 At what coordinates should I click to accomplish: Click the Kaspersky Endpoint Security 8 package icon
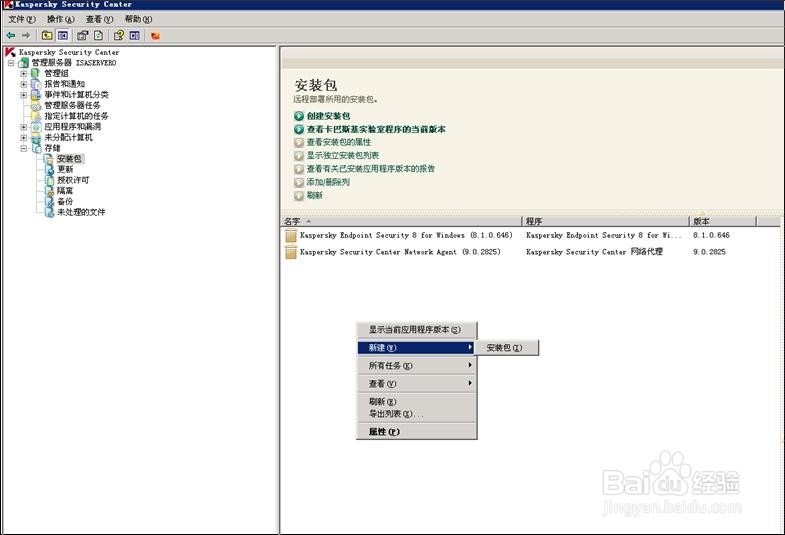pos(291,235)
